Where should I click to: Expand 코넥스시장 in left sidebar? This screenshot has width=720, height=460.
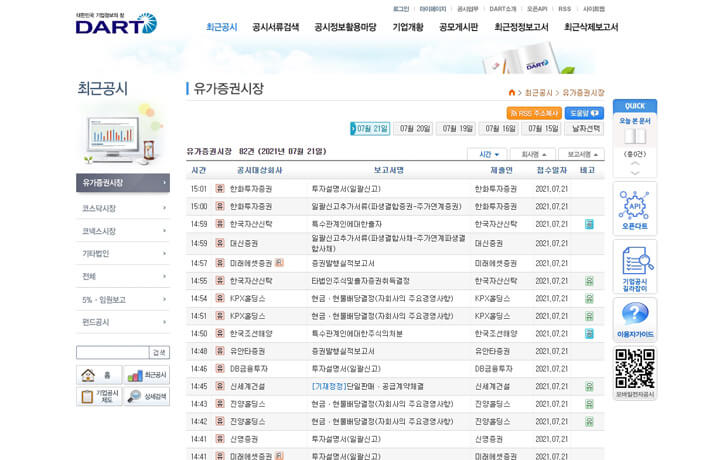123,231
